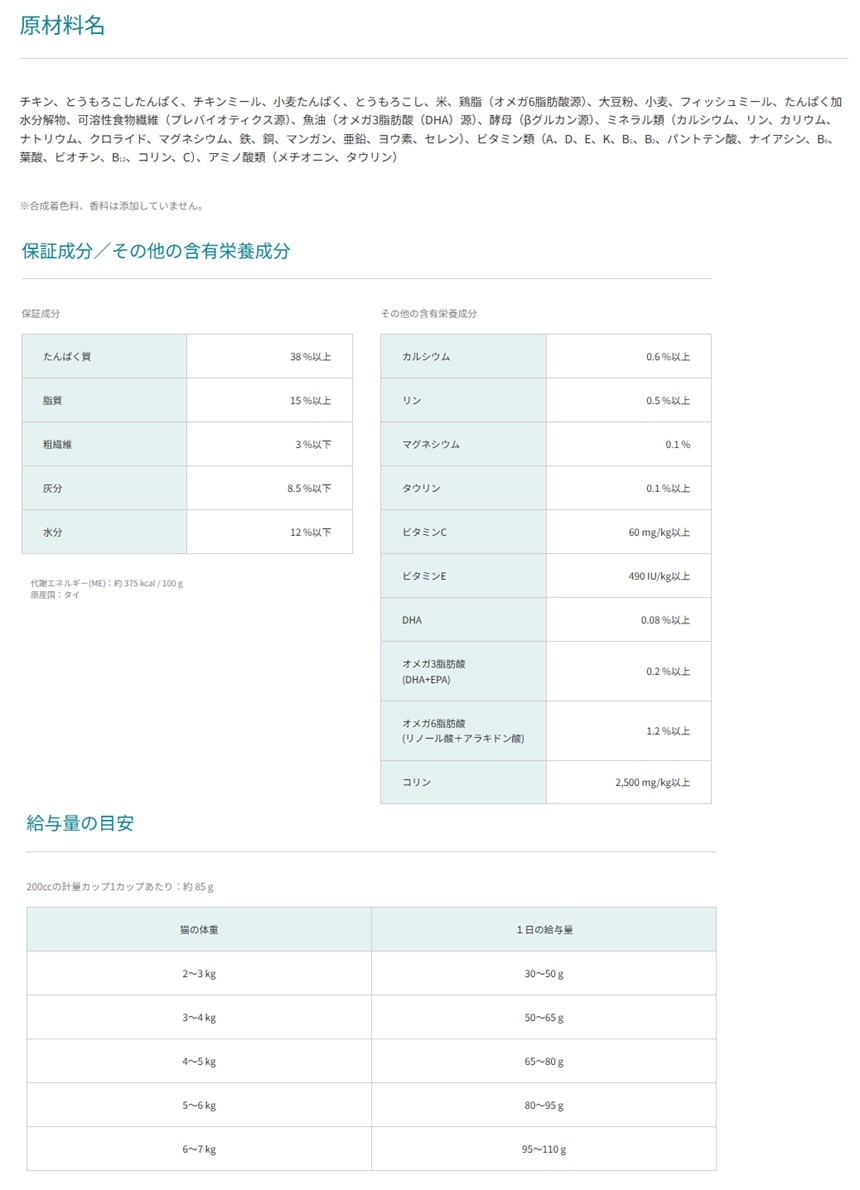Image resolution: width=860 pixels, height=1190 pixels.
Task: Select the 水分 row label
Action: click(54, 532)
